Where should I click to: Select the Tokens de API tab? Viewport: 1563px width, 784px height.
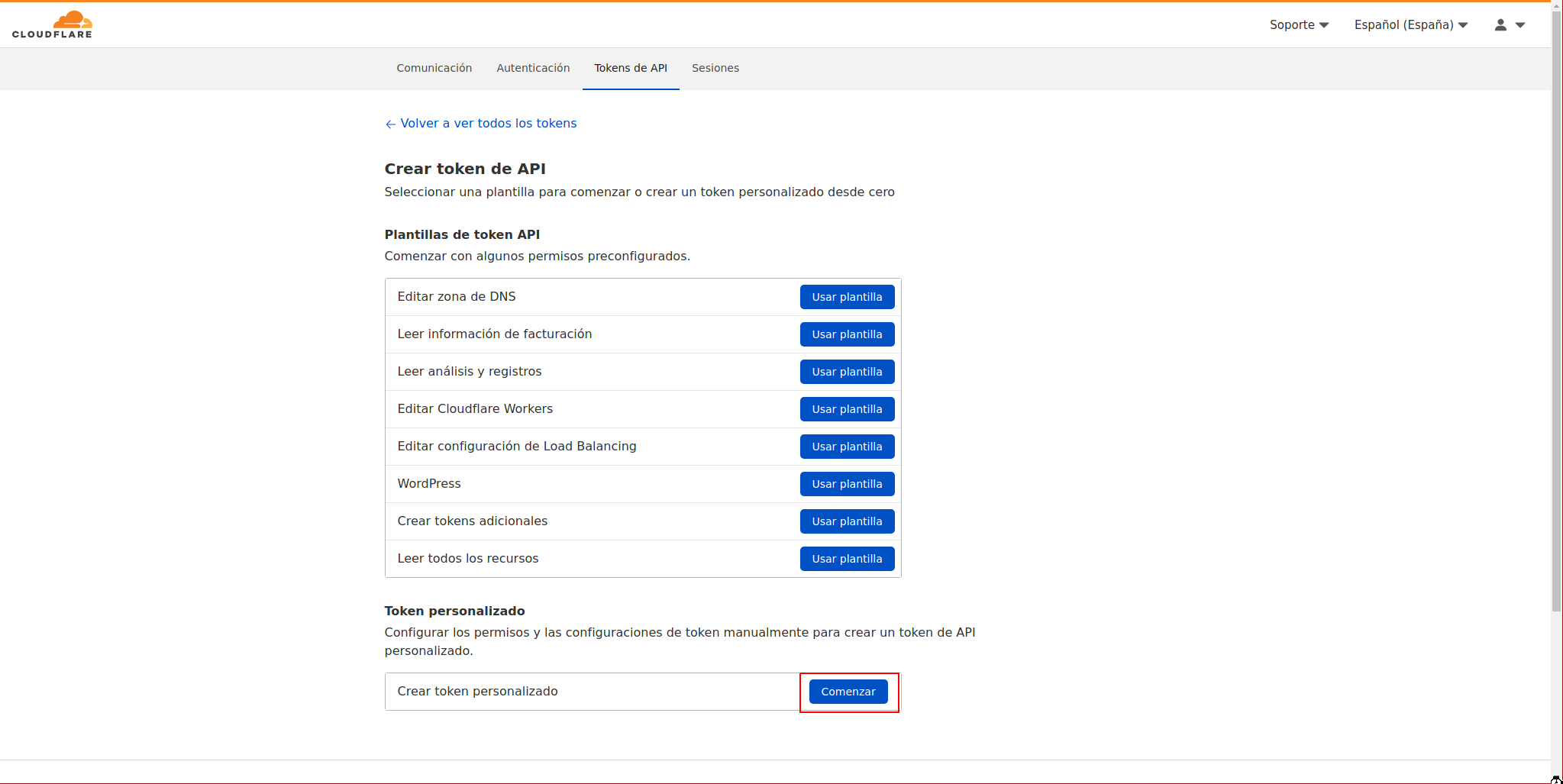click(631, 69)
